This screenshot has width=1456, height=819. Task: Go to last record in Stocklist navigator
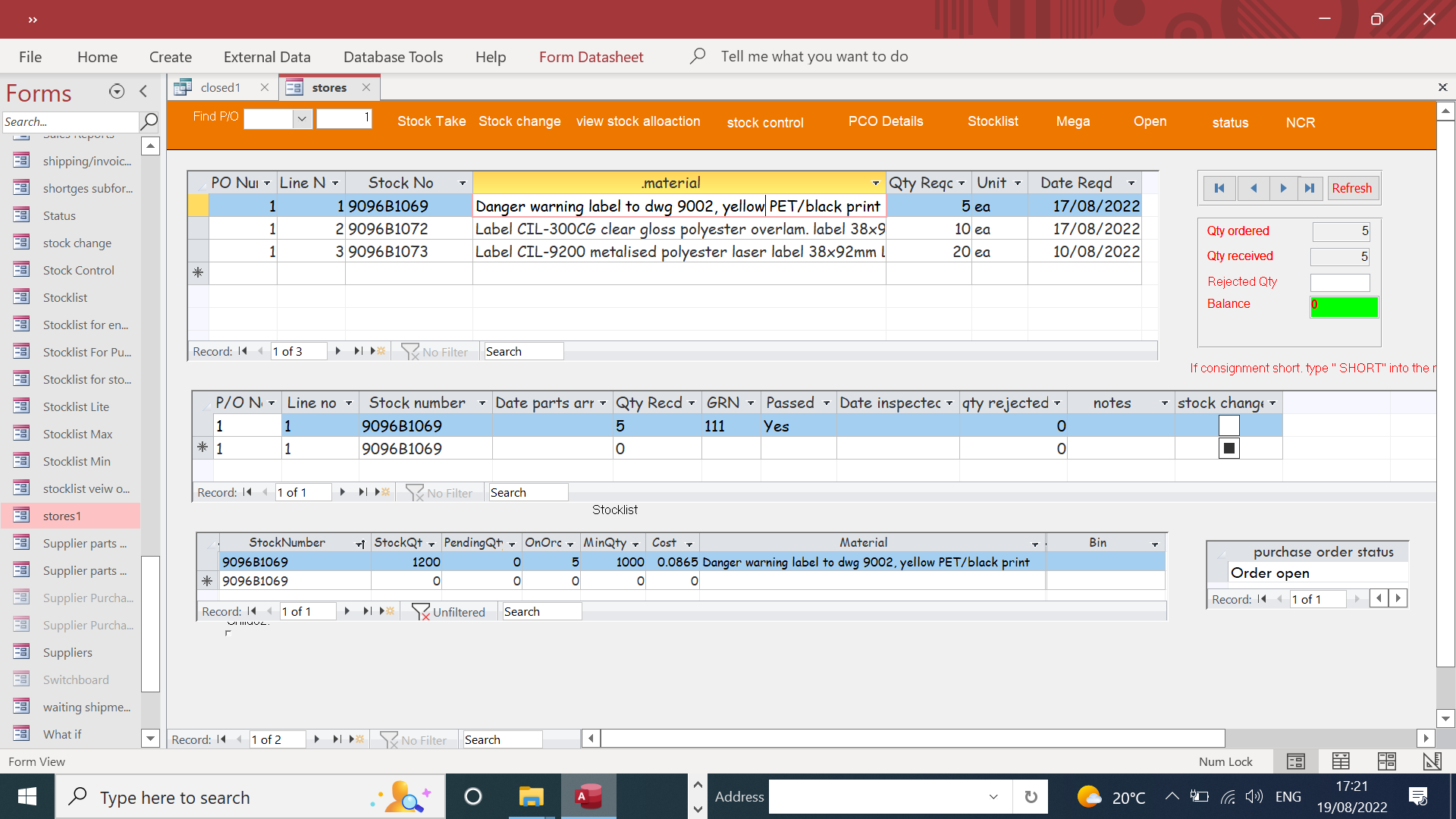[367, 611]
